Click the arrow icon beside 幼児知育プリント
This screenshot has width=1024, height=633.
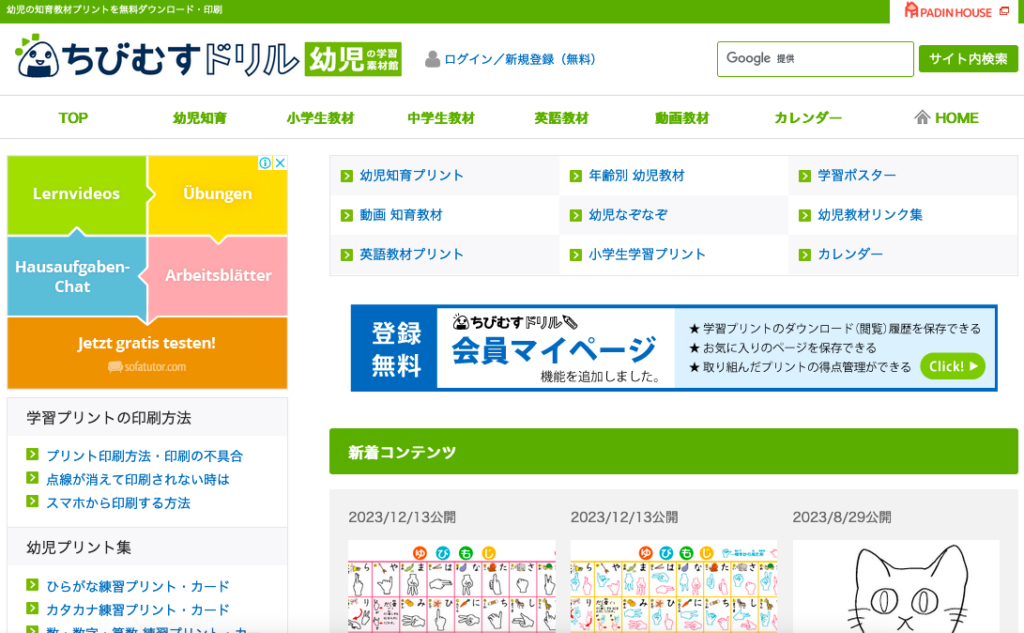347,176
